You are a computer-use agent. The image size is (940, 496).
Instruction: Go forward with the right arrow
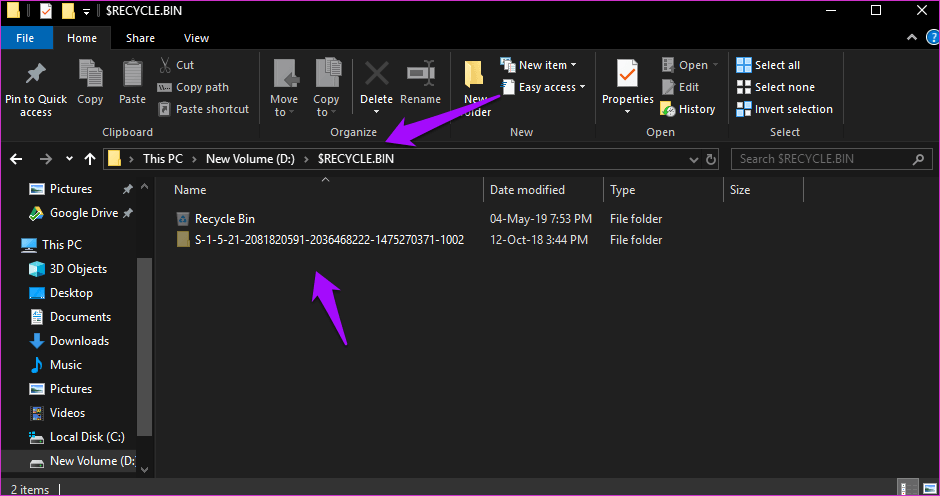coord(46,159)
